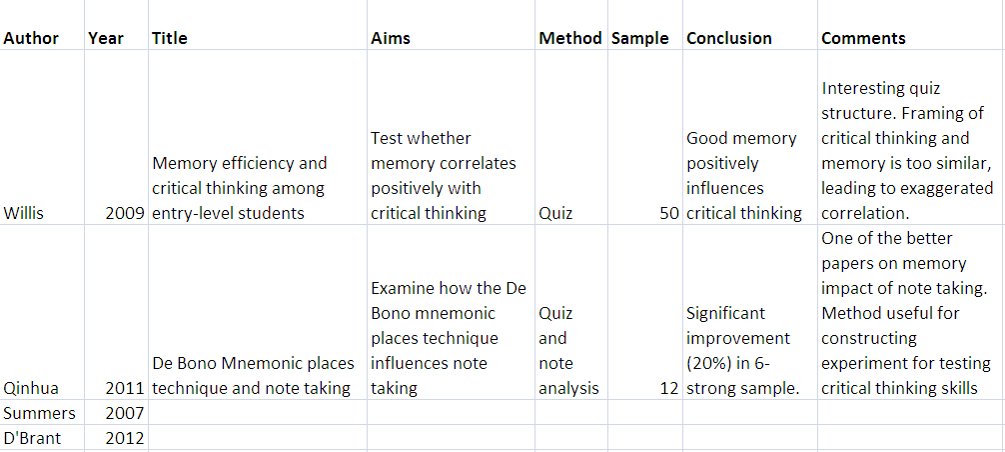Select the Comments header cell
Viewport: 1005px width, 452px height.
[863, 38]
